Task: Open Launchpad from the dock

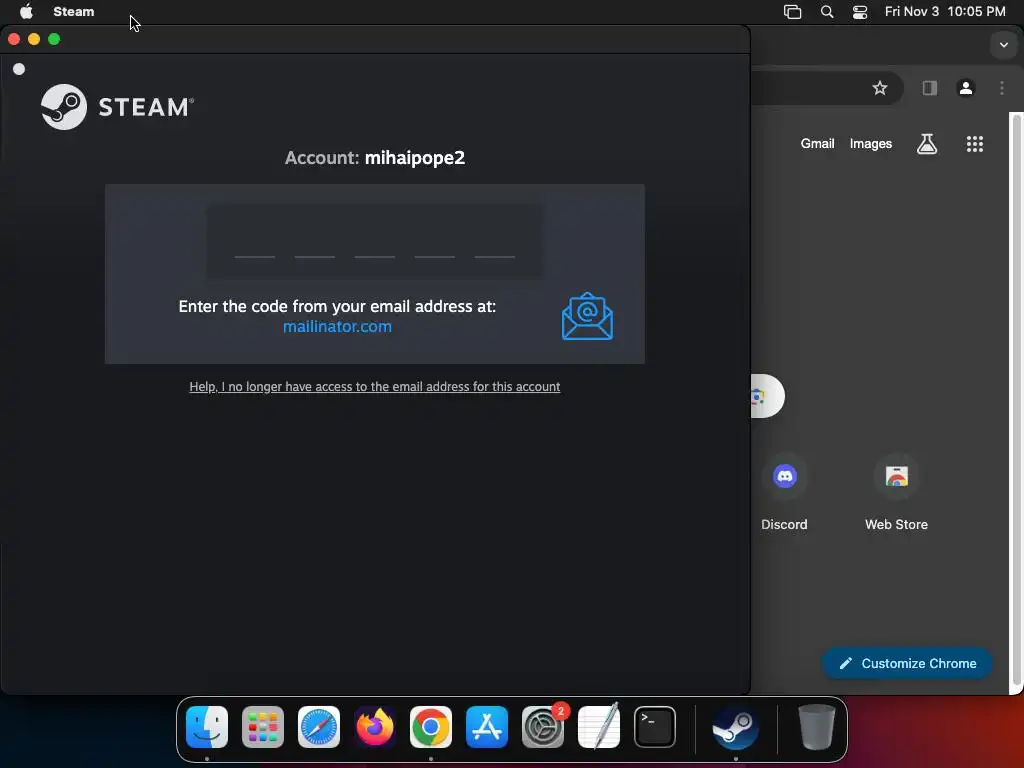Action: pyautogui.click(x=263, y=727)
